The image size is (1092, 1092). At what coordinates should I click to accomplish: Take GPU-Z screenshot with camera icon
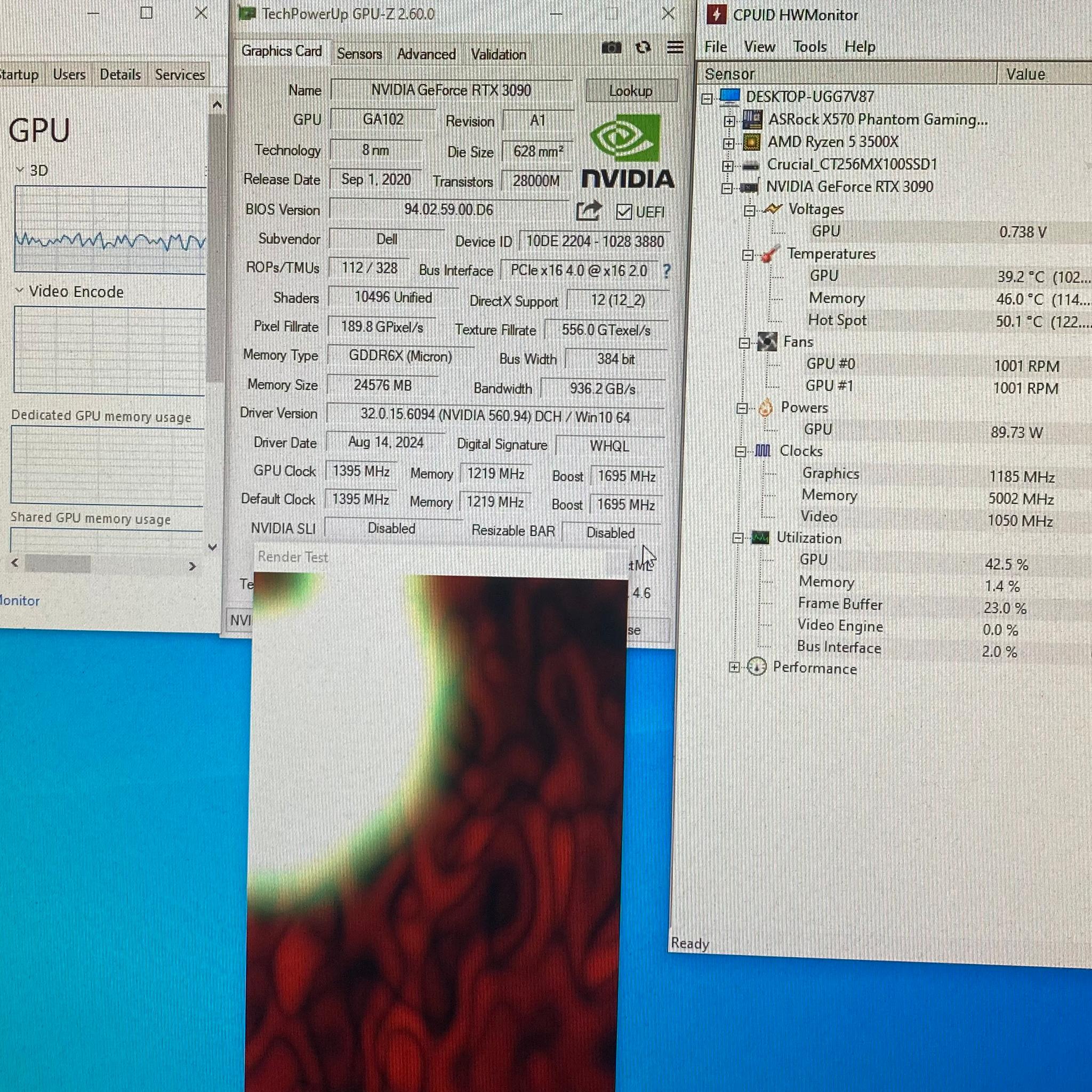(x=611, y=48)
